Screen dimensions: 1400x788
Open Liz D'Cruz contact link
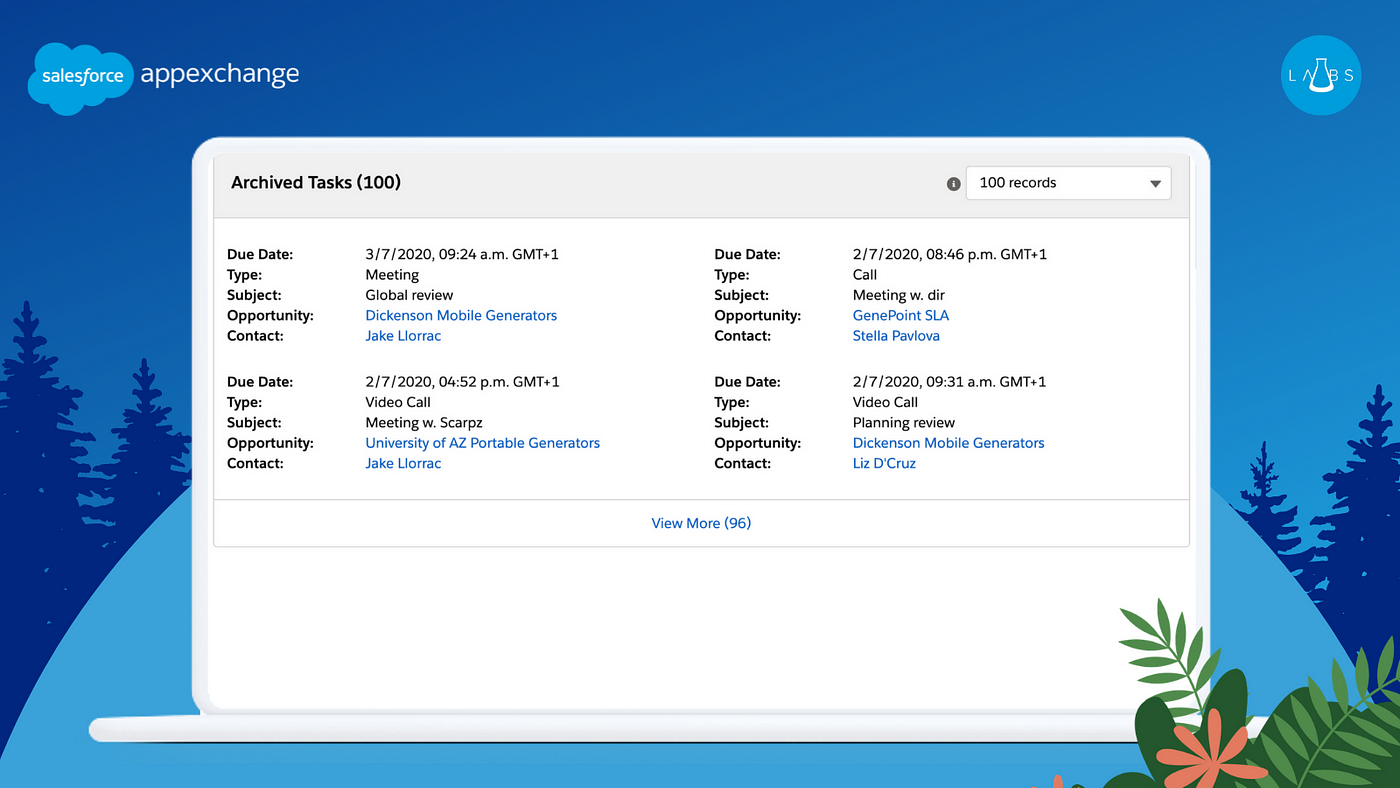(884, 464)
